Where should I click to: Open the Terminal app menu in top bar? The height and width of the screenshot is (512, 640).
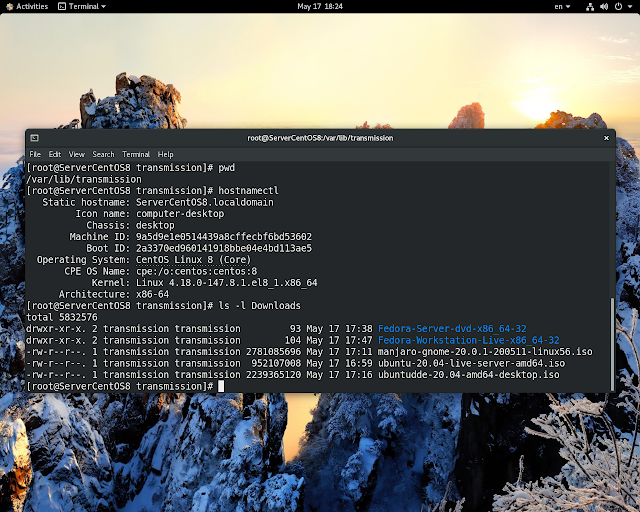[x=82, y=6]
